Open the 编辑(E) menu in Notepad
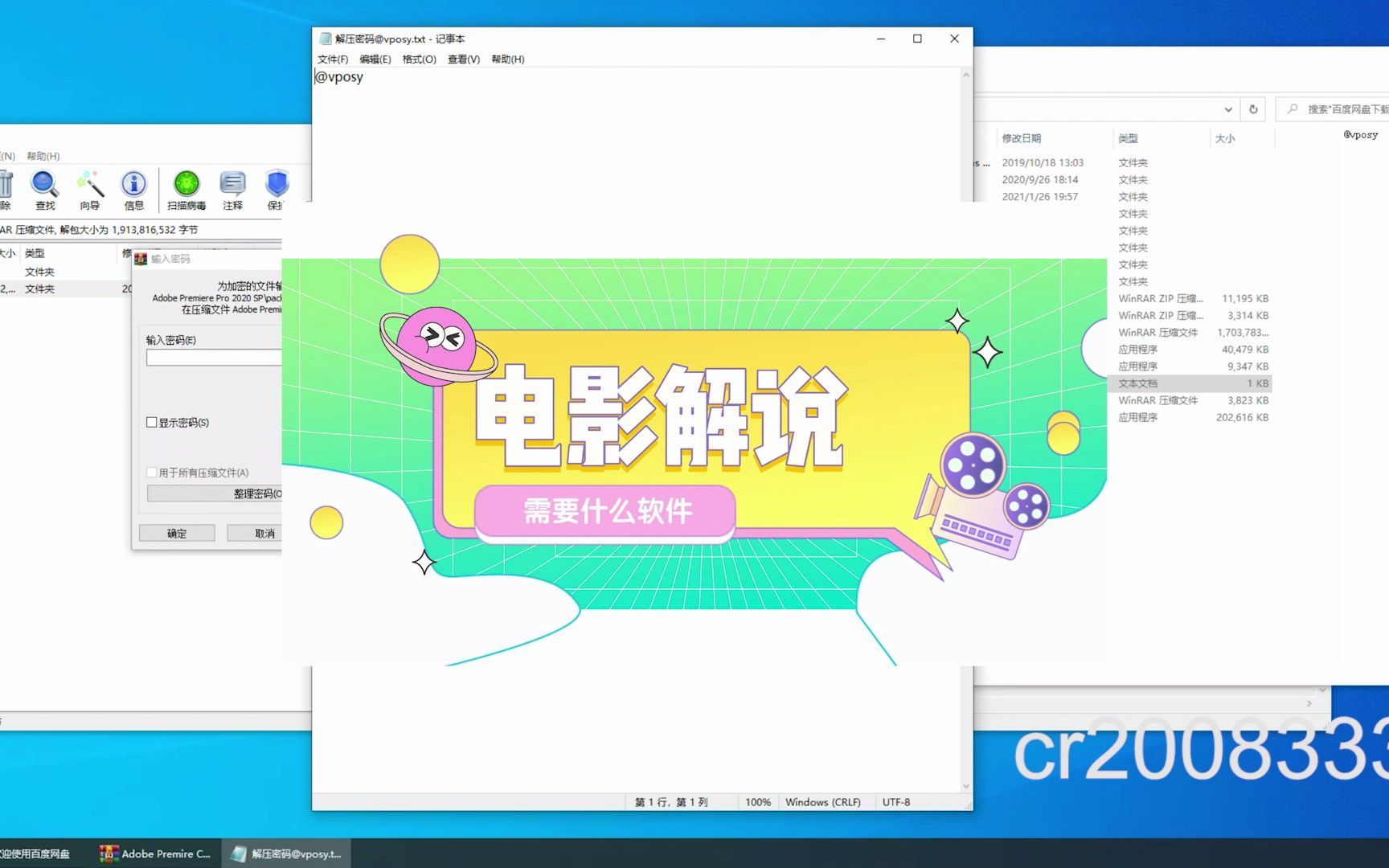The height and width of the screenshot is (868, 1389). point(375,59)
